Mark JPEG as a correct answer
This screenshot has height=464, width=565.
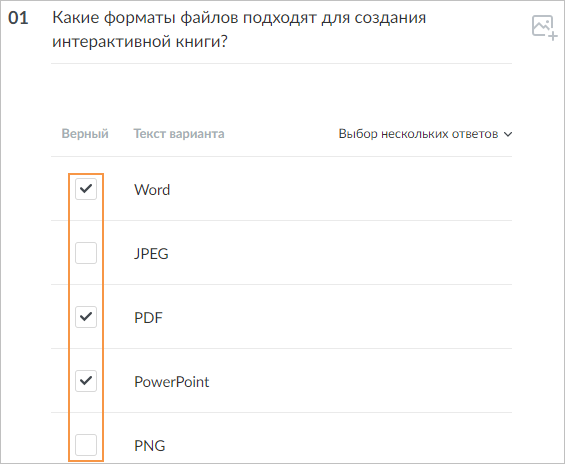(86, 253)
